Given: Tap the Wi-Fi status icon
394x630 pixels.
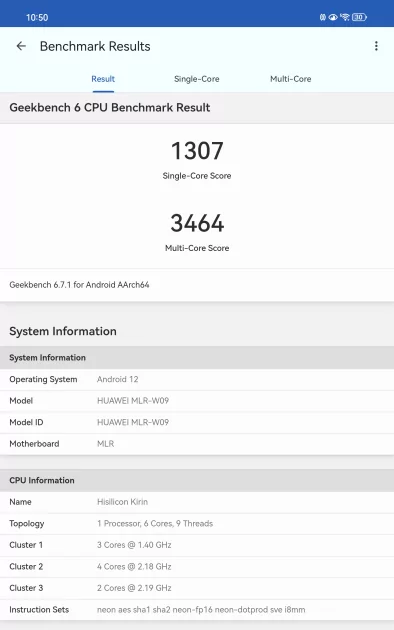Looking at the screenshot, I should click(x=345, y=17).
